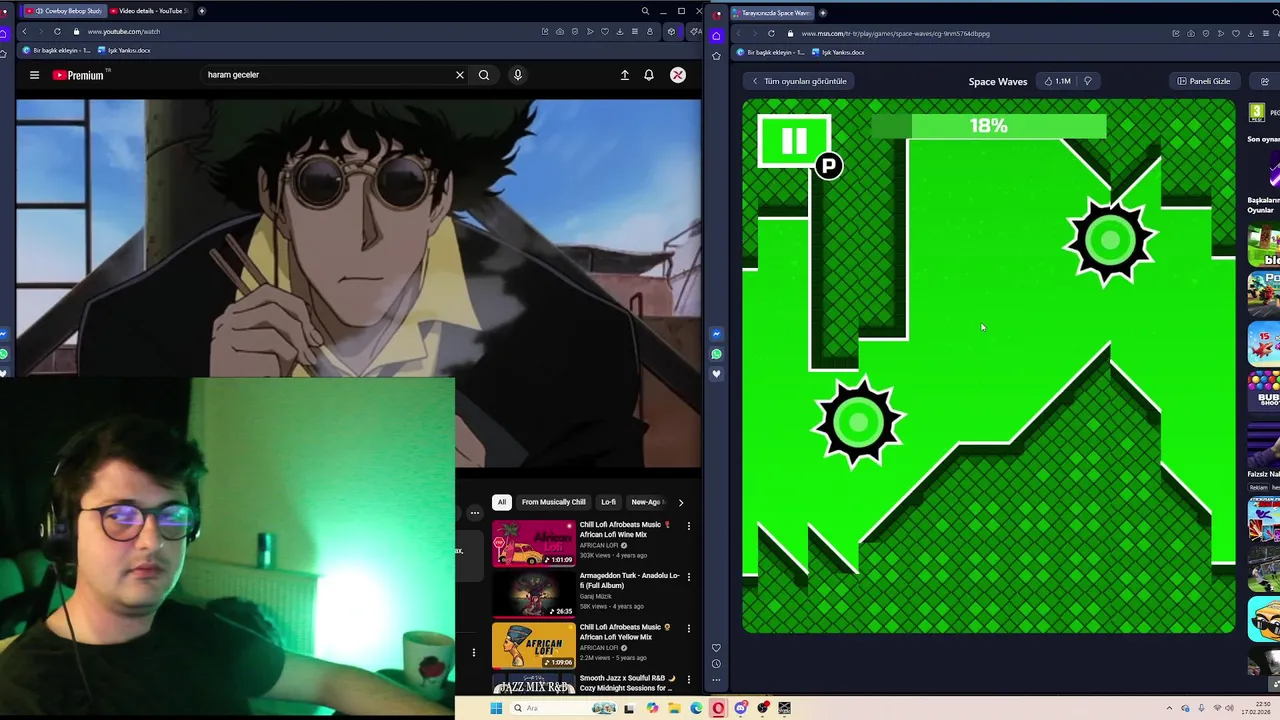Switch to Video details YouTube Studio tab

[x=151, y=11]
